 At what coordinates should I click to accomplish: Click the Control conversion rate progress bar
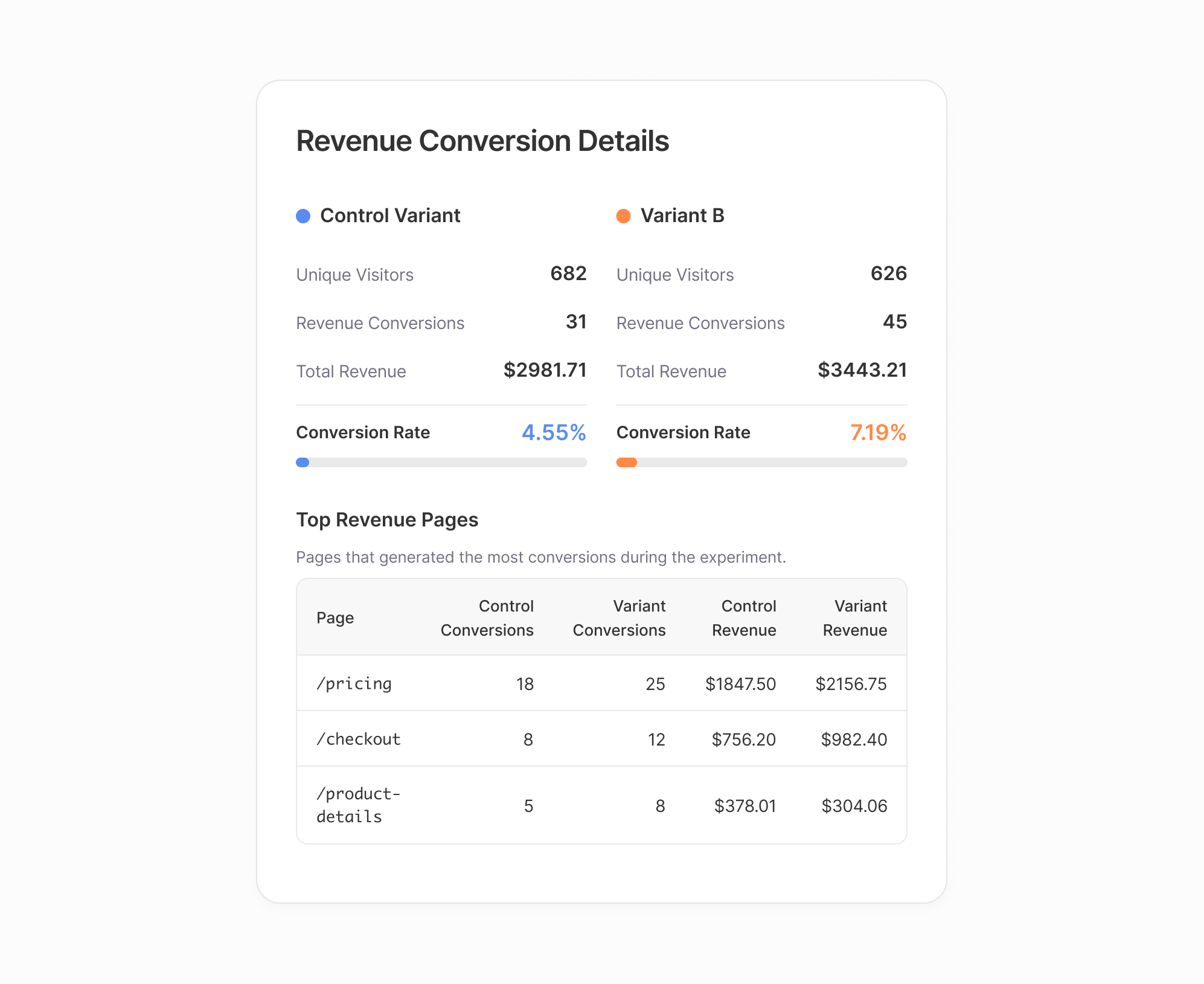click(441, 462)
